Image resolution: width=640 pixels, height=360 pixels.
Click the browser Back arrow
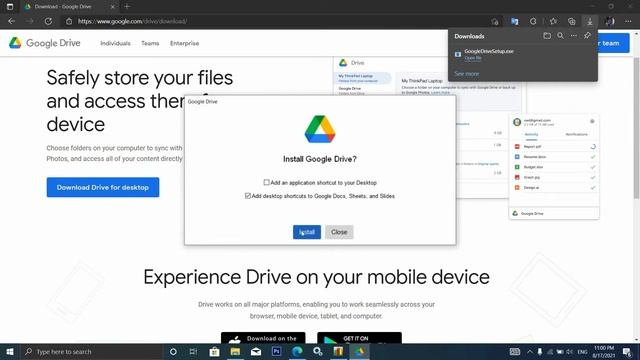click(x=11, y=21)
